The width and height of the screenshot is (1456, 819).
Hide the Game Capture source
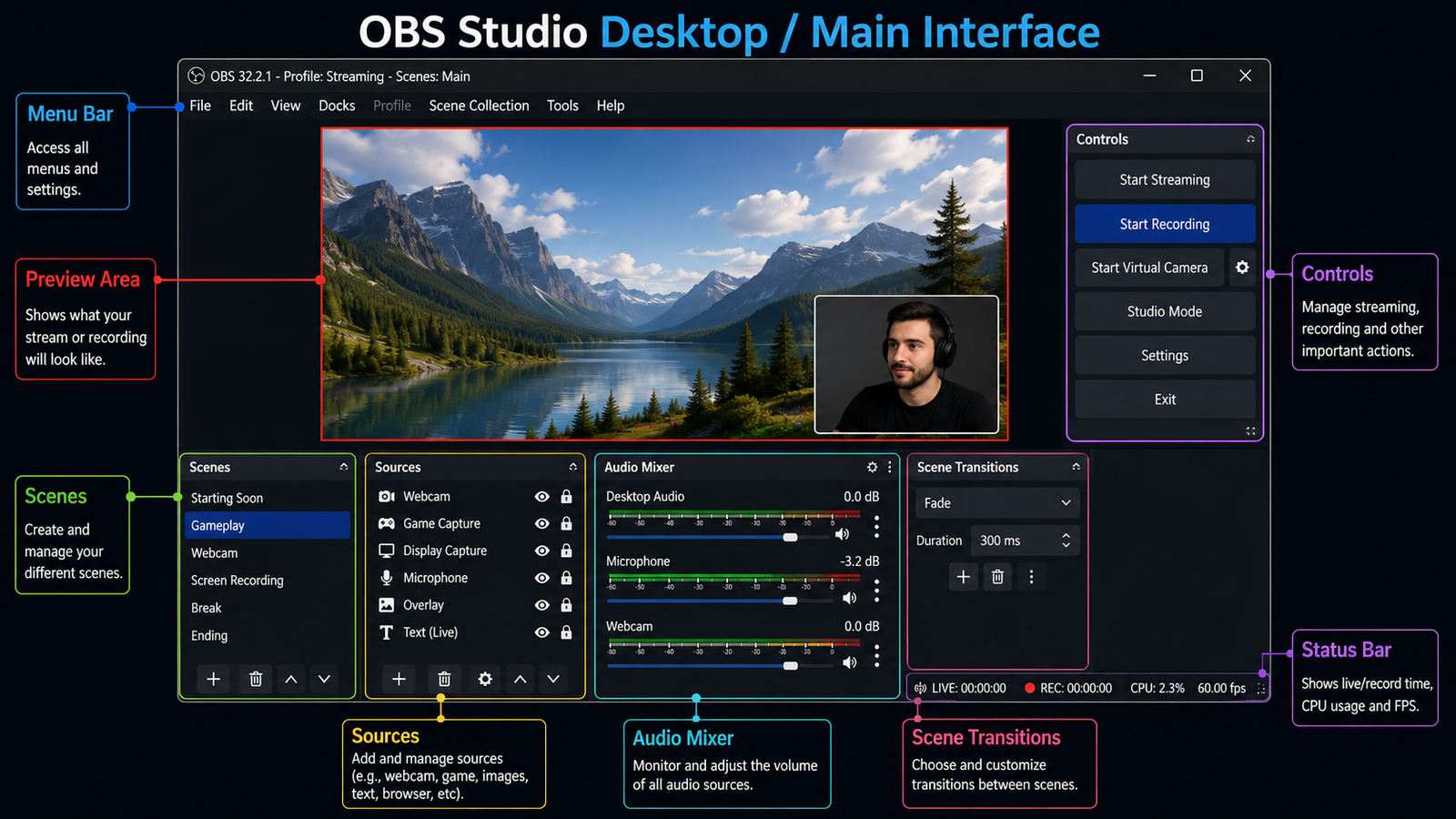click(x=542, y=523)
